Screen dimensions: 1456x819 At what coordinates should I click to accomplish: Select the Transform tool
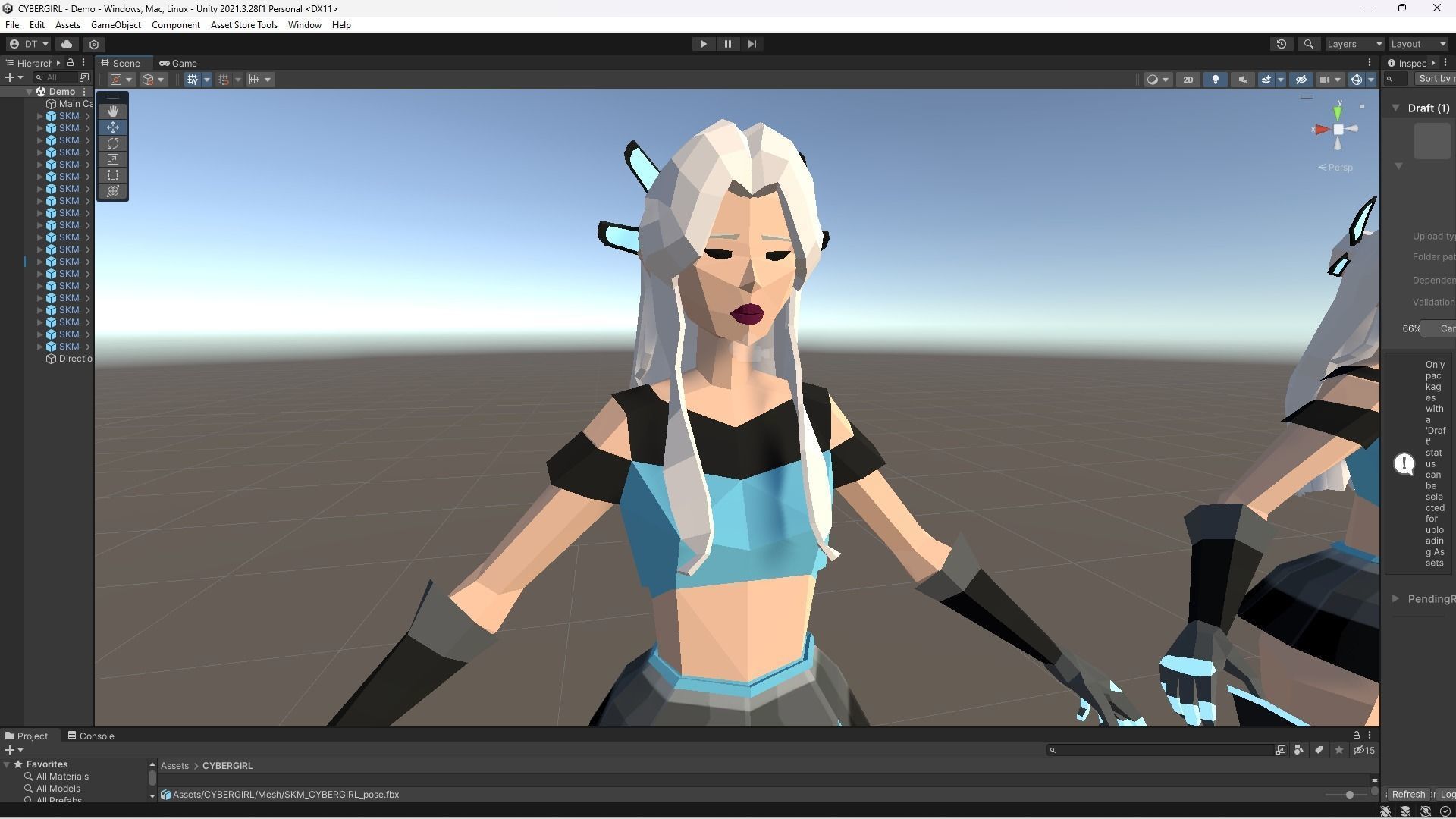pos(113,191)
